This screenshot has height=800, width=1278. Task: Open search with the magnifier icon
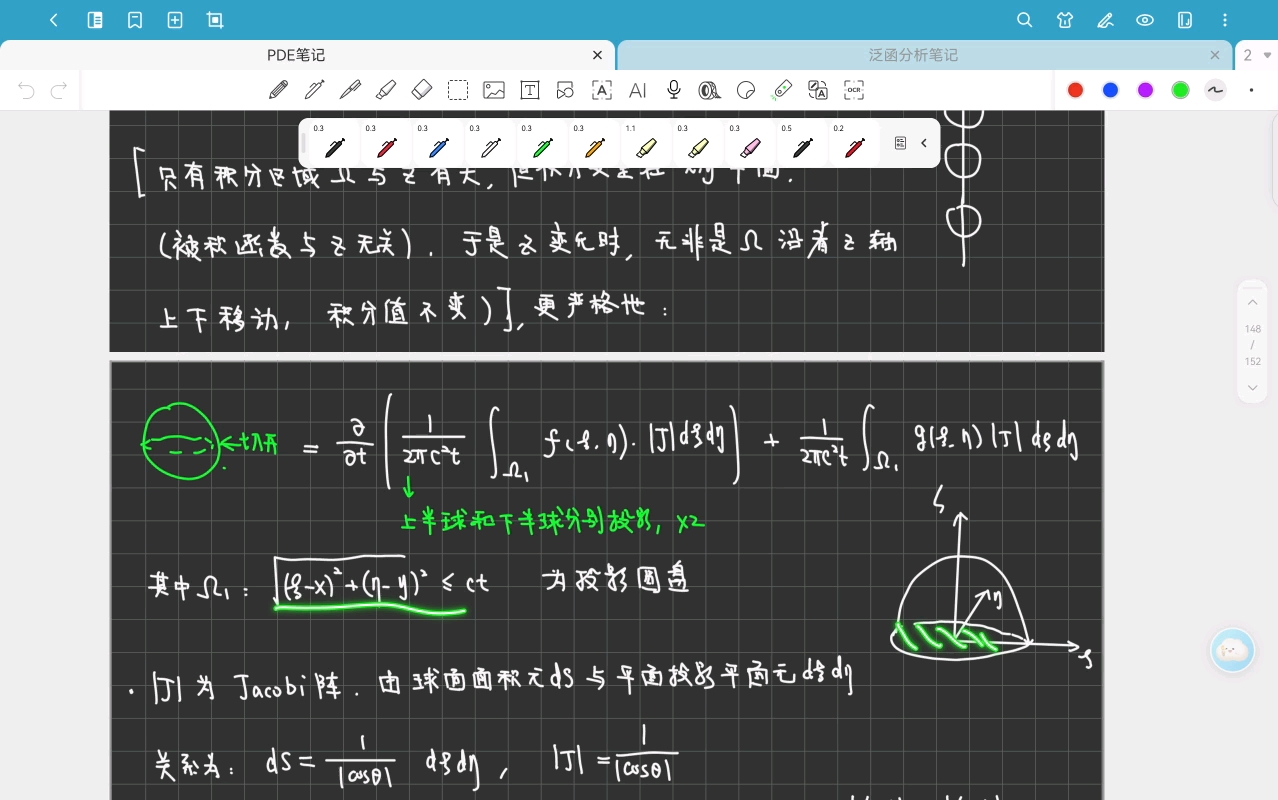point(1024,20)
